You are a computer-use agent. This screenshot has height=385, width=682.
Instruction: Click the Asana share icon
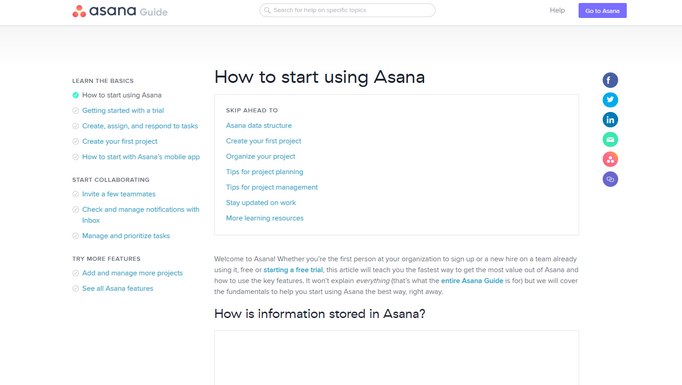[x=610, y=159]
